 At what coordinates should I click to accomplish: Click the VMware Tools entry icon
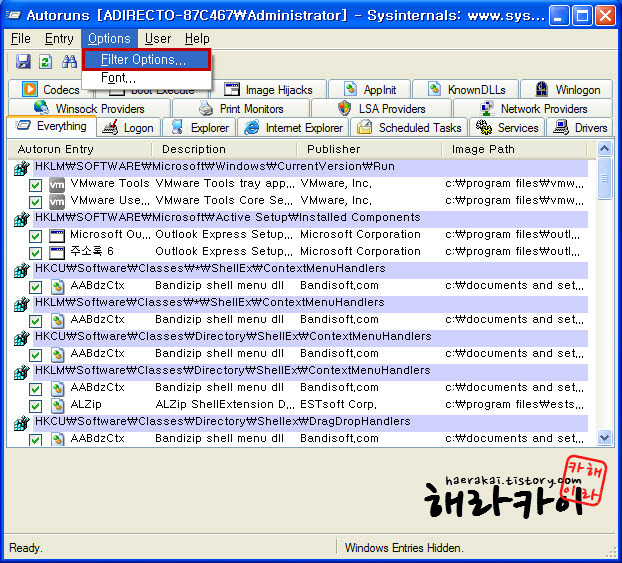57,184
